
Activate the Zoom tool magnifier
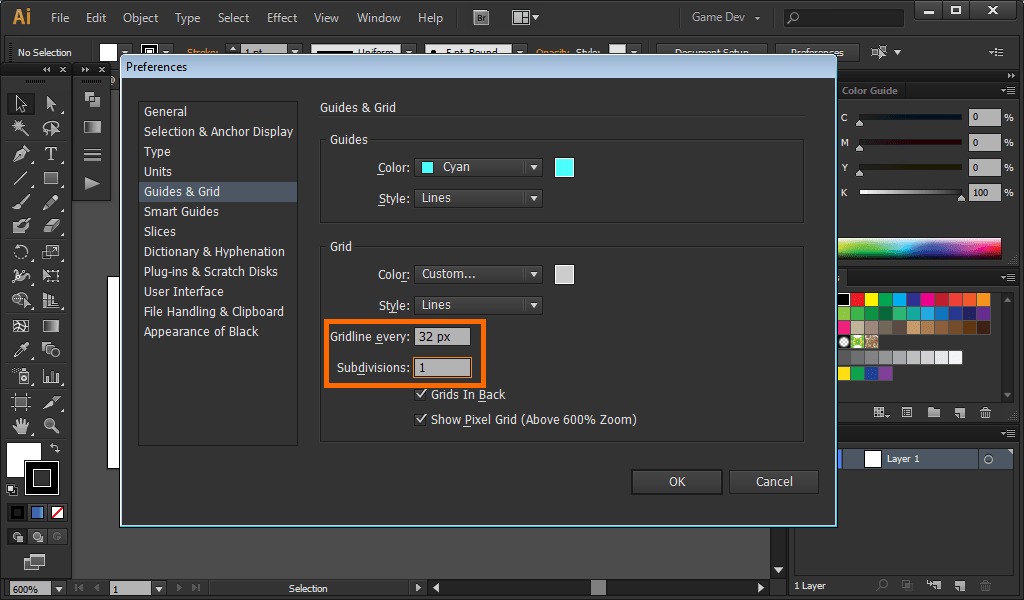coord(51,426)
